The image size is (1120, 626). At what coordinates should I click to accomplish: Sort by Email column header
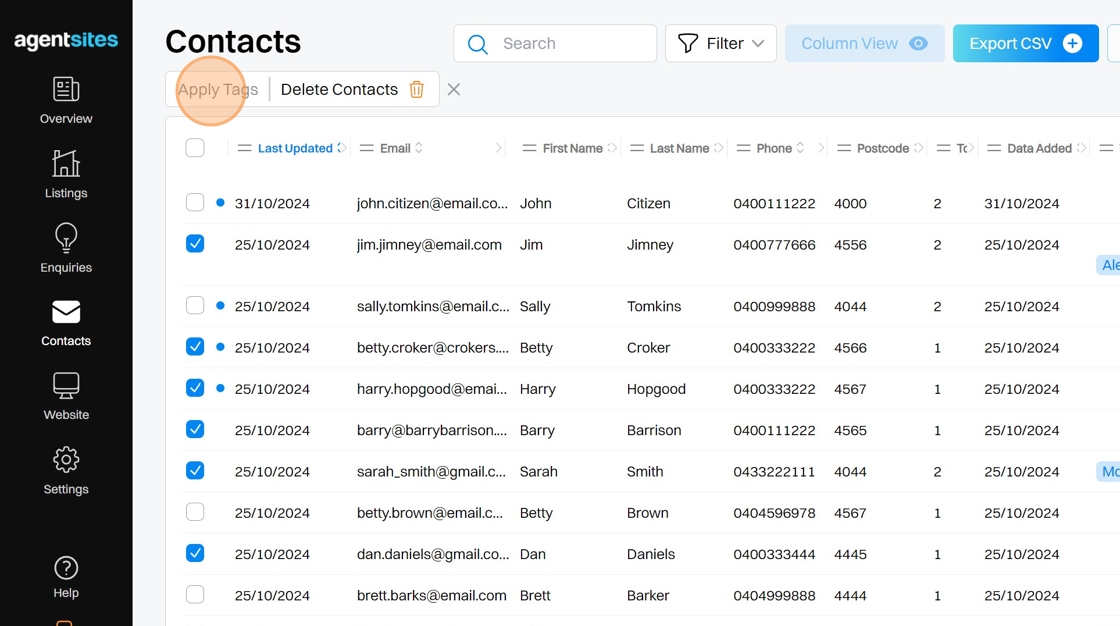coord(396,148)
